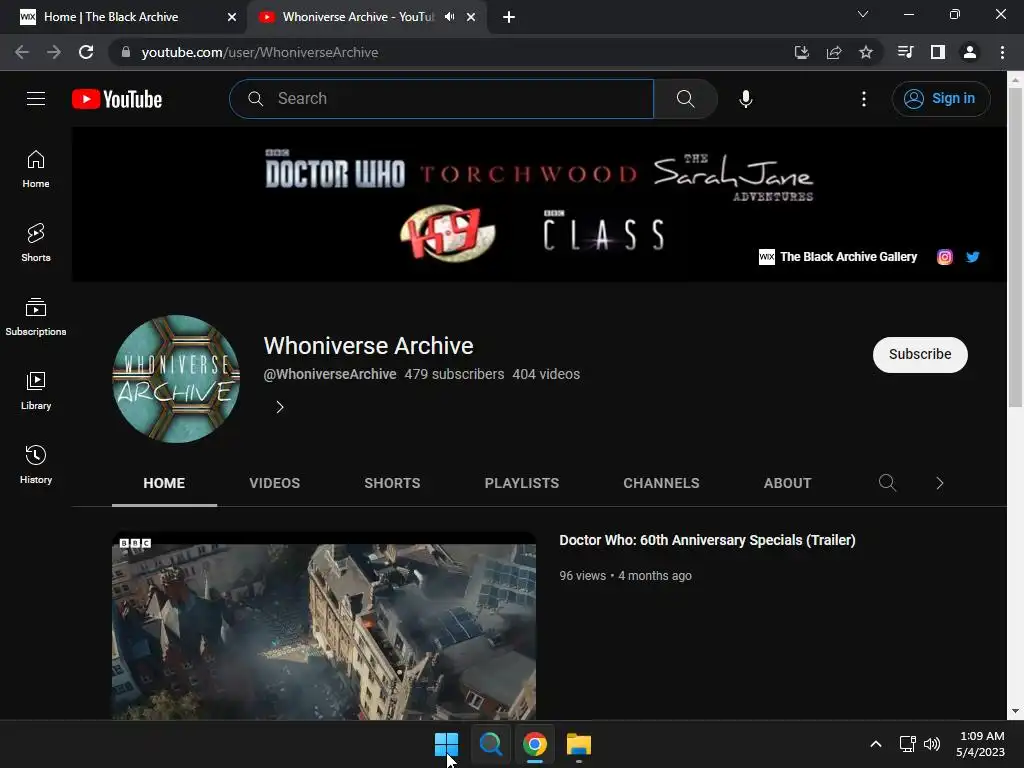Bookmark this page with the star

point(865,52)
